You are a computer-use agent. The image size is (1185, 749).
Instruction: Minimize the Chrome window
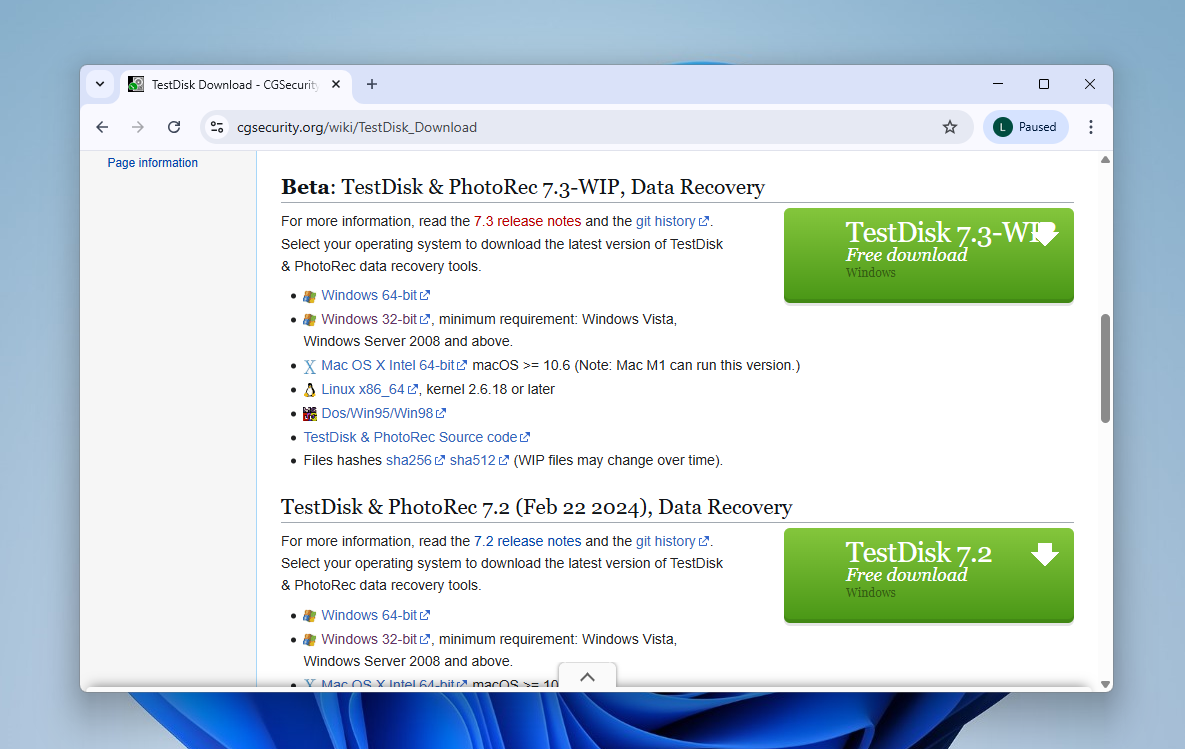(998, 84)
